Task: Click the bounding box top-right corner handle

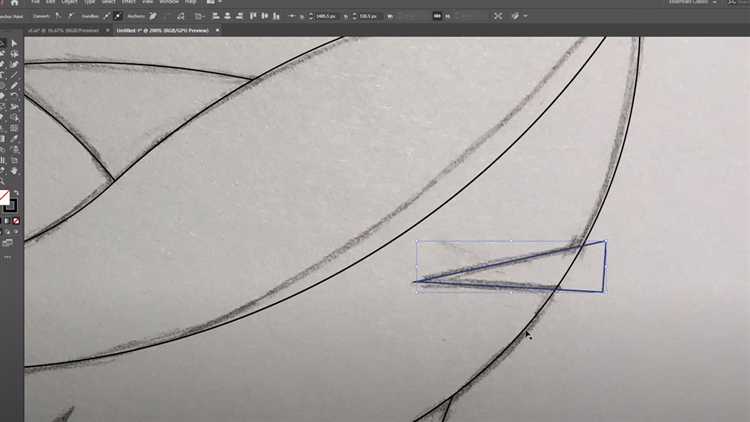Action: 606,242
